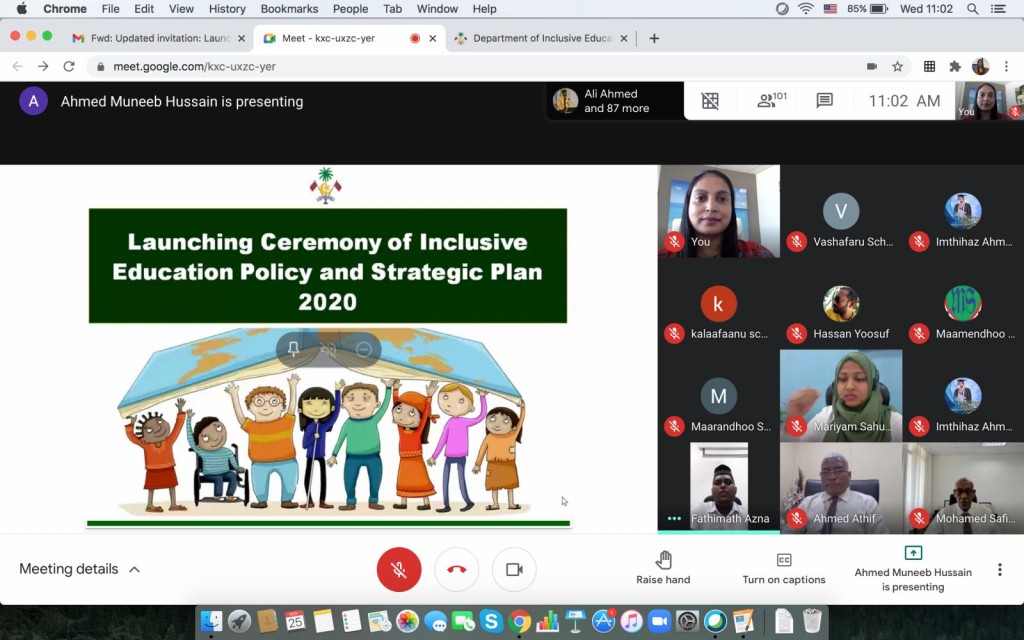Open the Bookmarks menu
The width and height of the screenshot is (1024, 640).
click(289, 8)
